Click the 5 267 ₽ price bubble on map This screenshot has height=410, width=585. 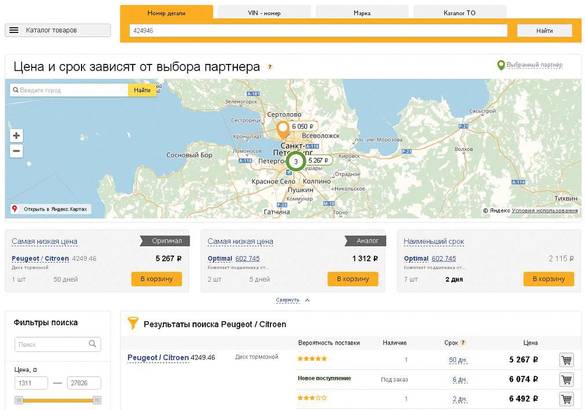coord(319,160)
